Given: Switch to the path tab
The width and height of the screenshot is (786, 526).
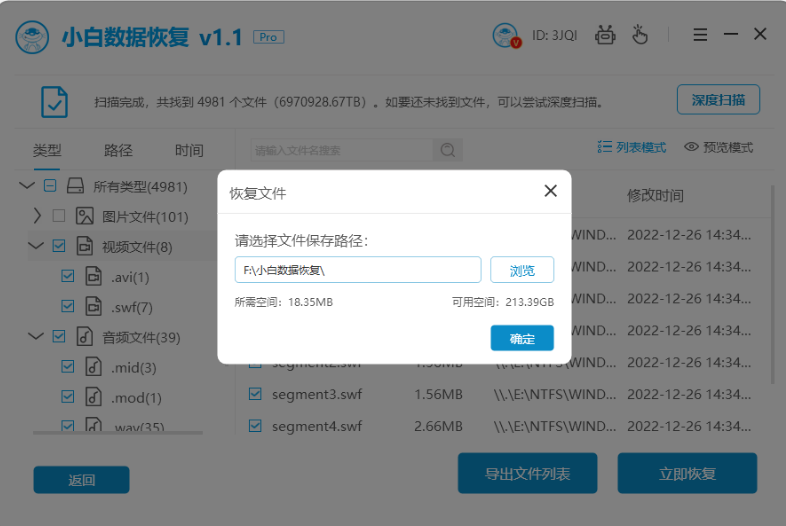Looking at the screenshot, I should (118, 150).
